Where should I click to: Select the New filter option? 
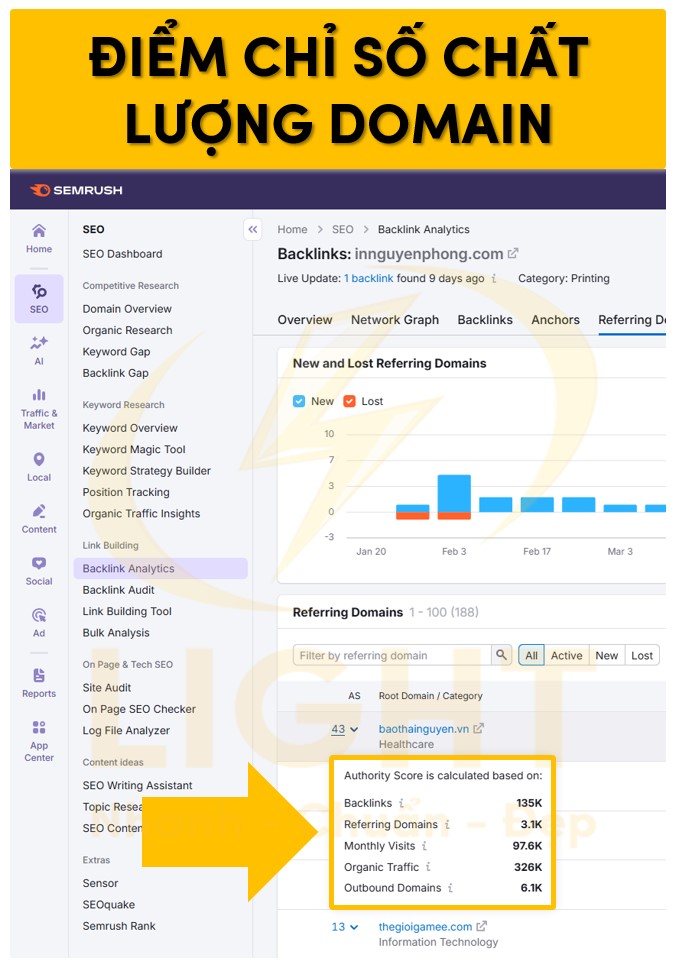coord(606,655)
